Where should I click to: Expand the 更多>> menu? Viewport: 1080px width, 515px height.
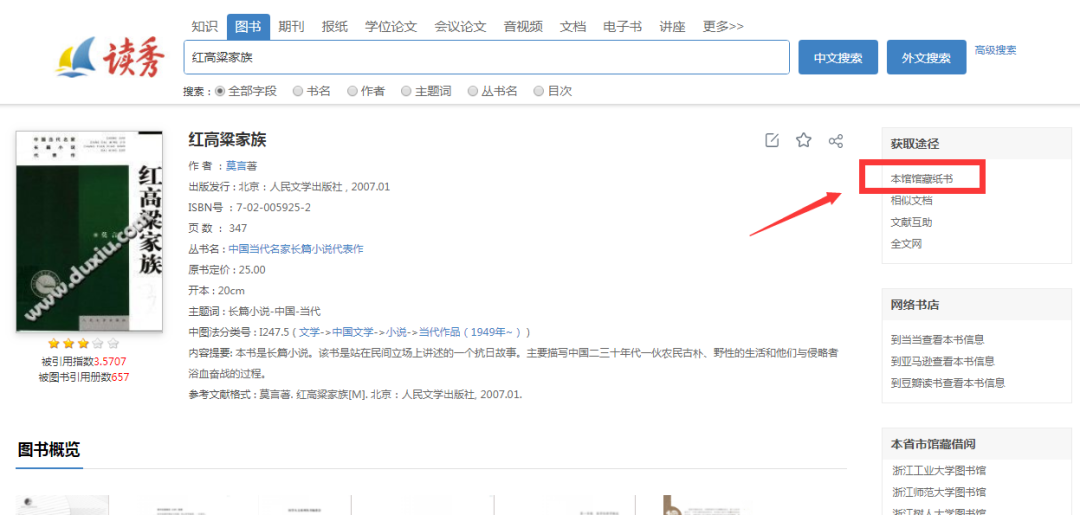[723, 27]
